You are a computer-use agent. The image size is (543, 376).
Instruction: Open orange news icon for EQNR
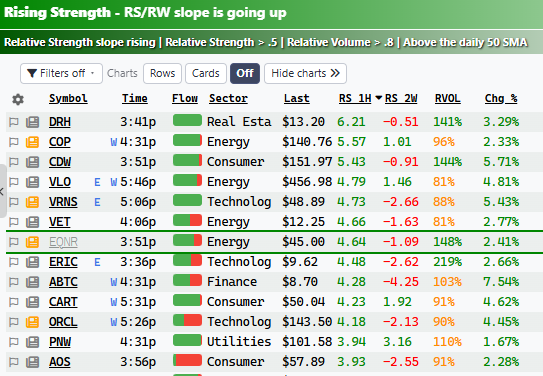click(x=33, y=242)
